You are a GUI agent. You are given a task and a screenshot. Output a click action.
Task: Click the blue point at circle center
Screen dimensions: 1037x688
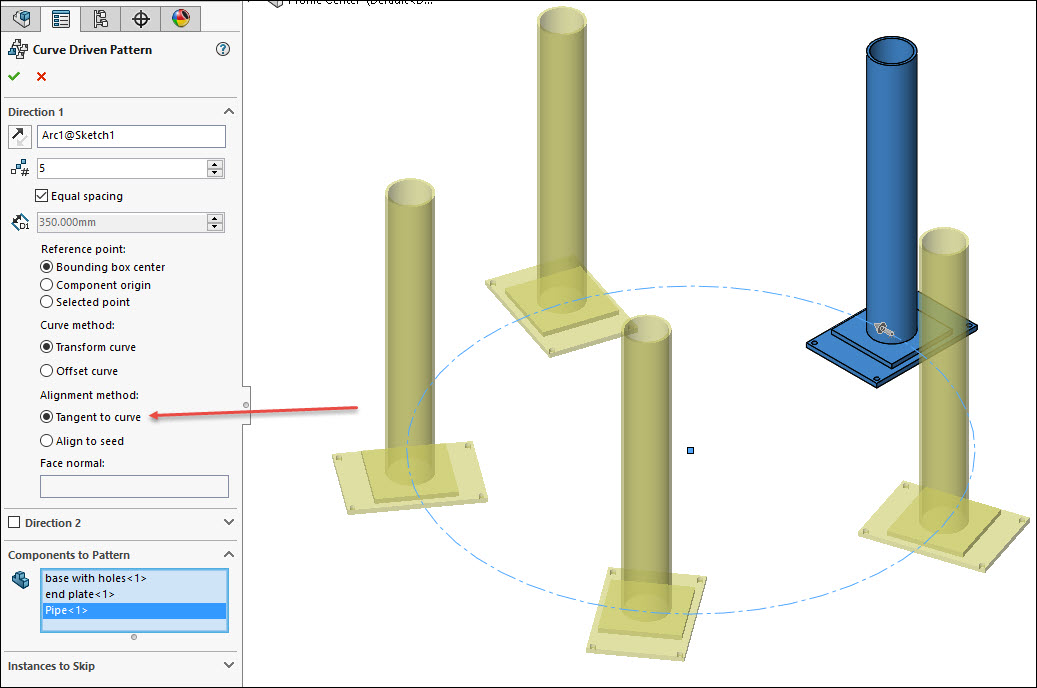tap(690, 451)
